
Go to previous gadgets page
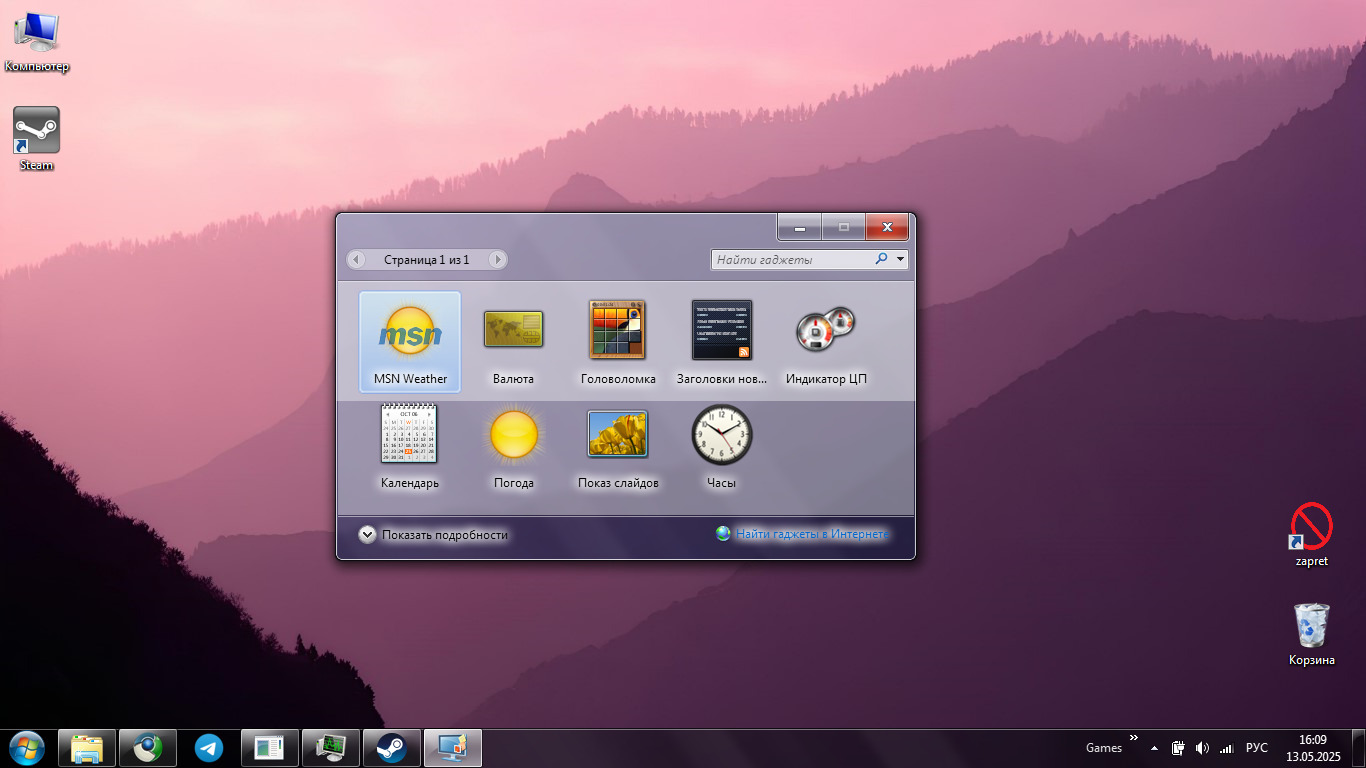point(357,260)
